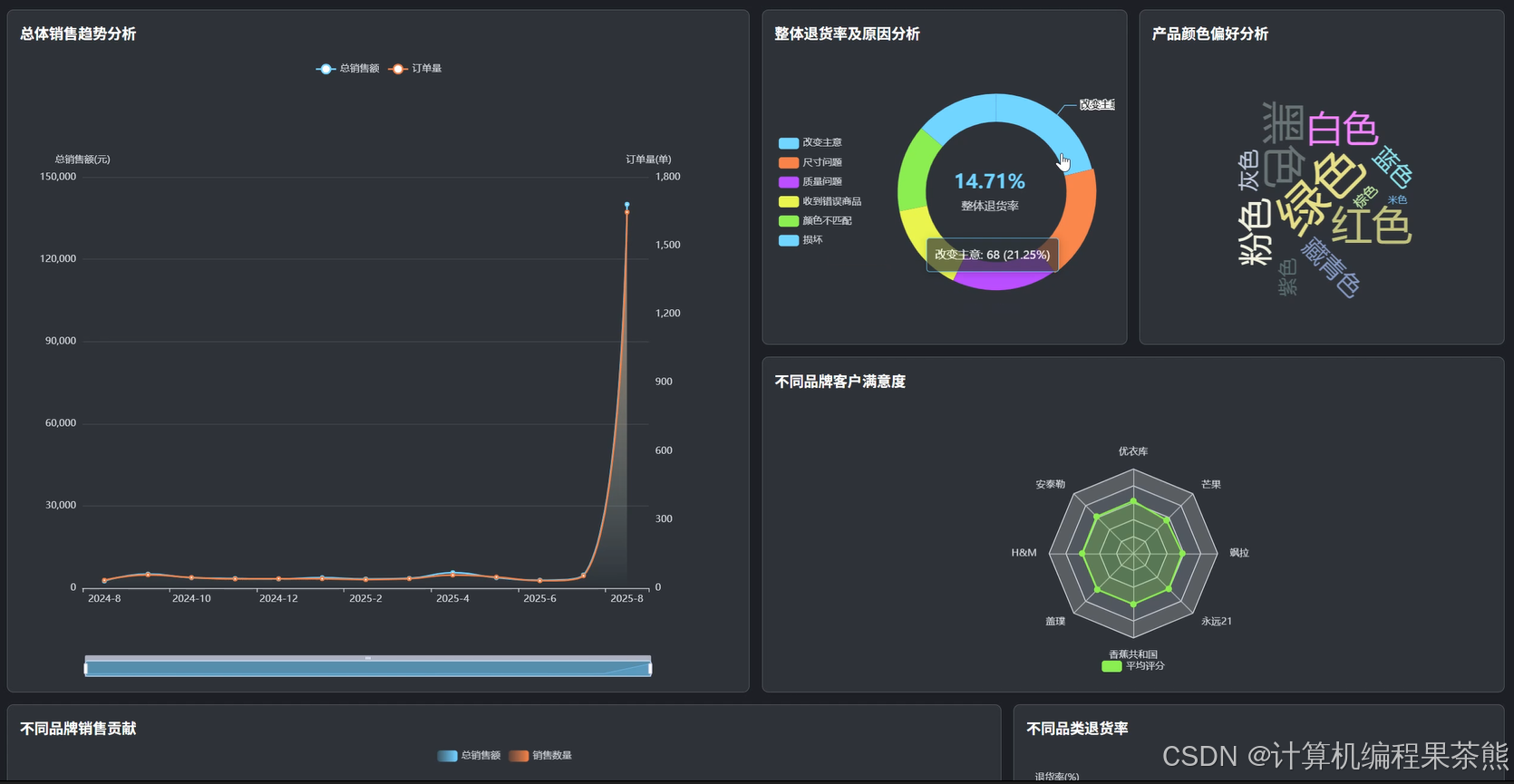Click the 优衣库 radar axis label

(1133, 451)
